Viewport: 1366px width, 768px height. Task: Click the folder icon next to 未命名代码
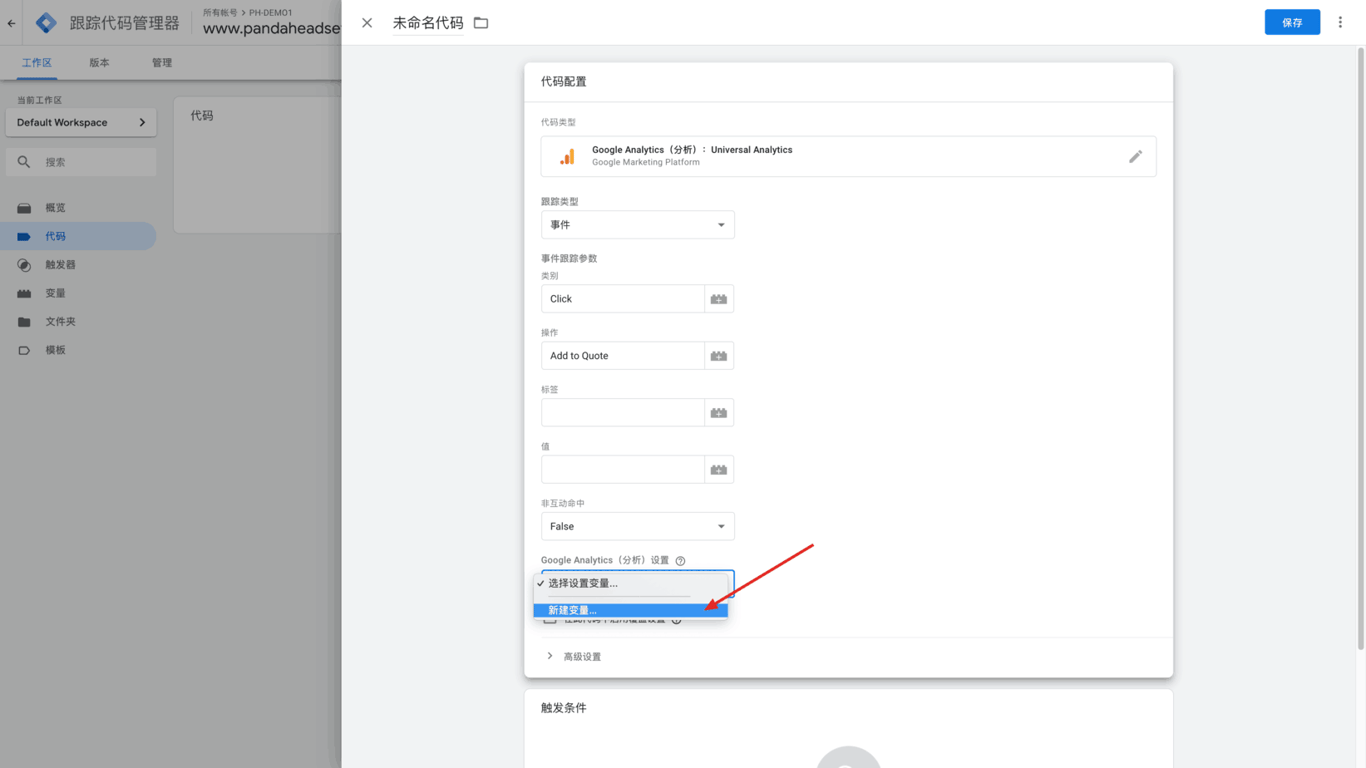(481, 23)
